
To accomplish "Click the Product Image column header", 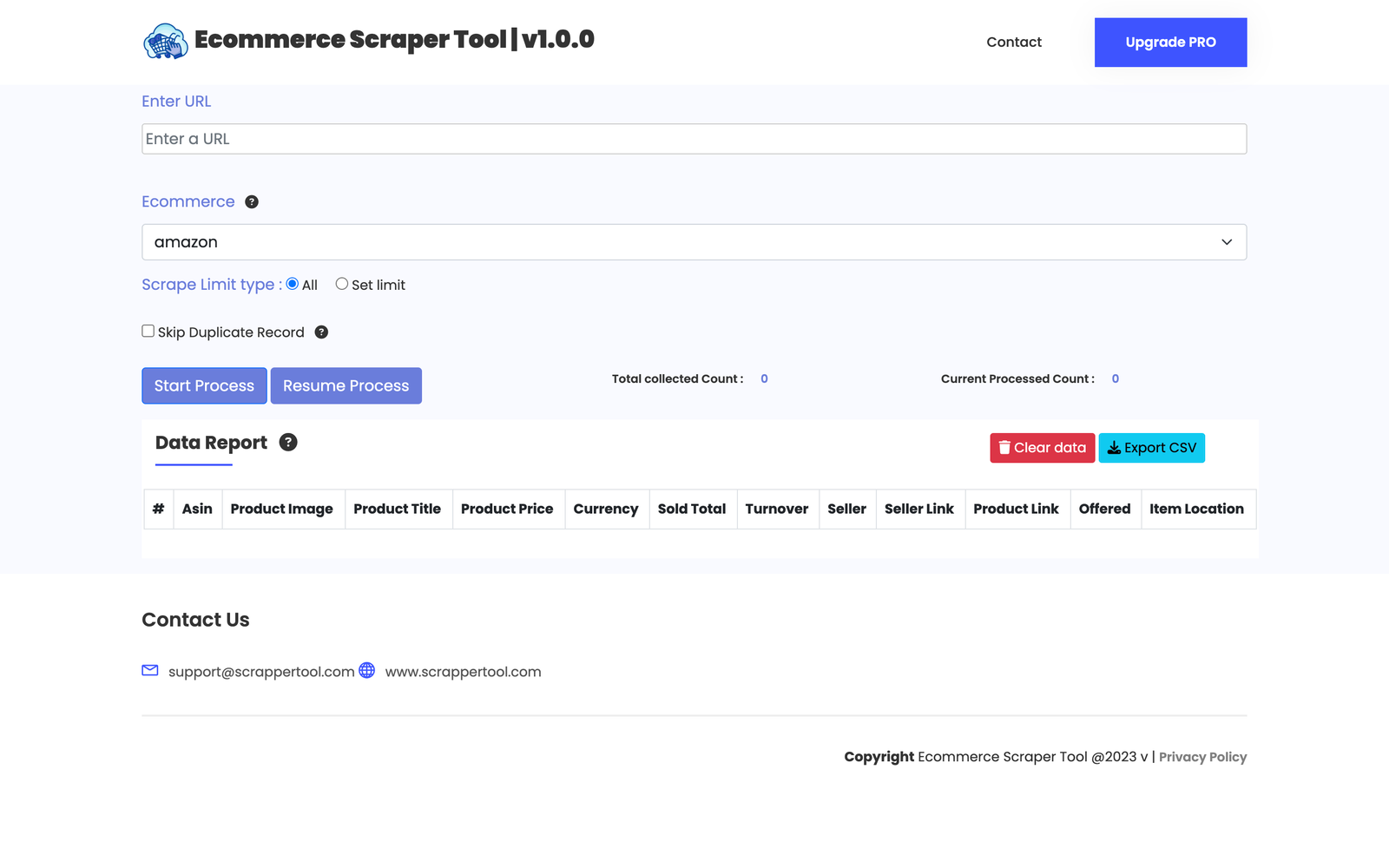I will tap(282, 509).
